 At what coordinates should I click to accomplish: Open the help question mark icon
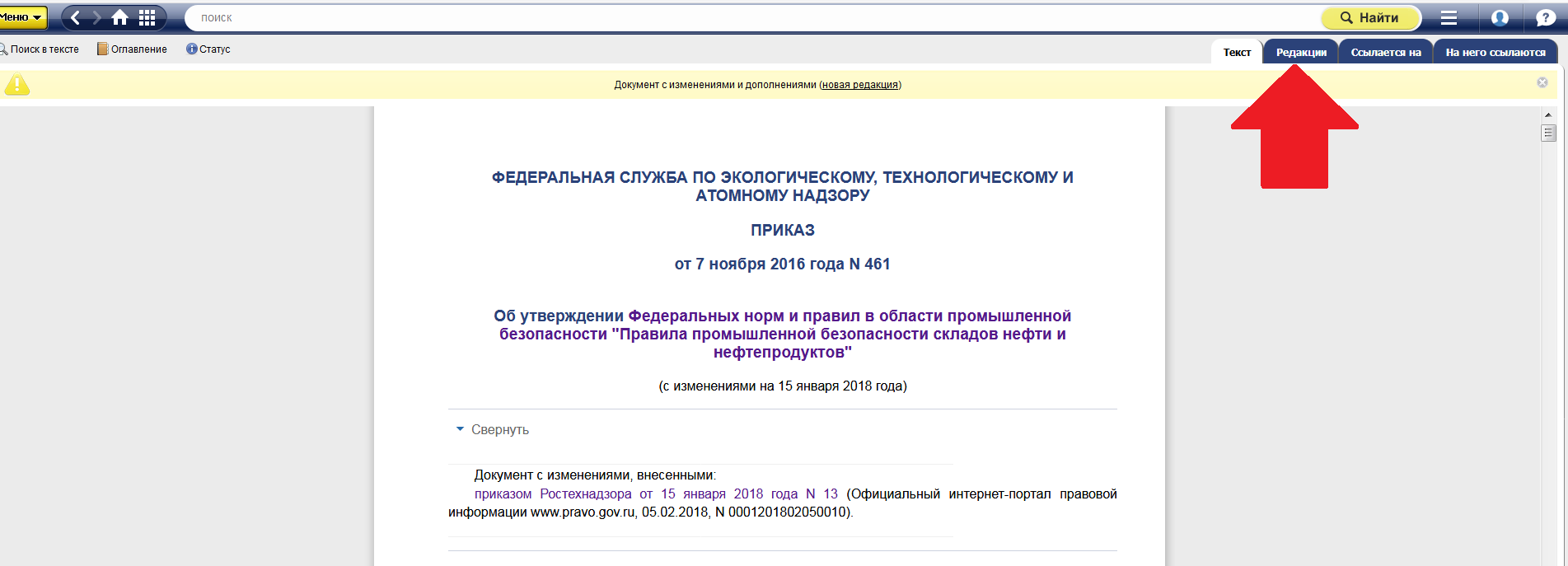pos(1545,17)
